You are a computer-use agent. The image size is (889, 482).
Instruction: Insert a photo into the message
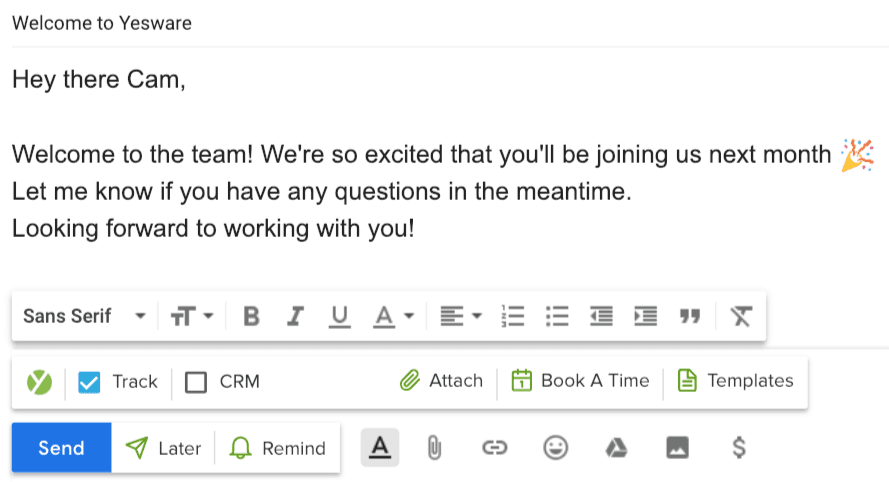677,448
